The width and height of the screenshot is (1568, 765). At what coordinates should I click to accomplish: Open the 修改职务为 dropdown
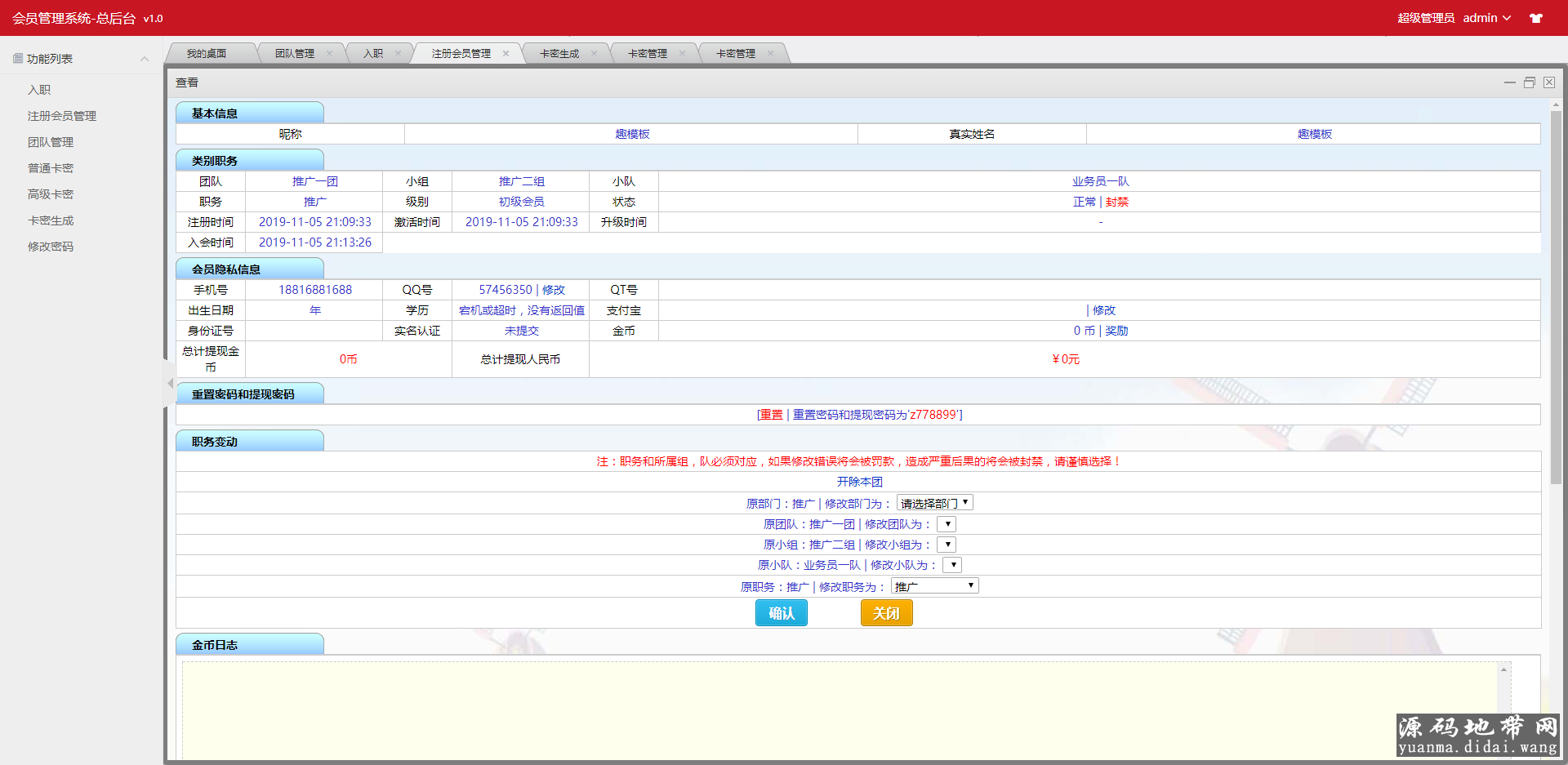pyautogui.click(x=935, y=586)
